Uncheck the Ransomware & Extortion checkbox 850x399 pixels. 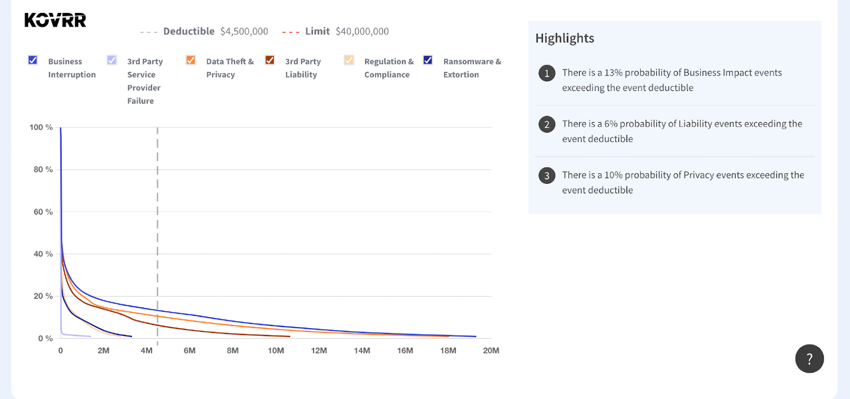[x=428, y=60]
